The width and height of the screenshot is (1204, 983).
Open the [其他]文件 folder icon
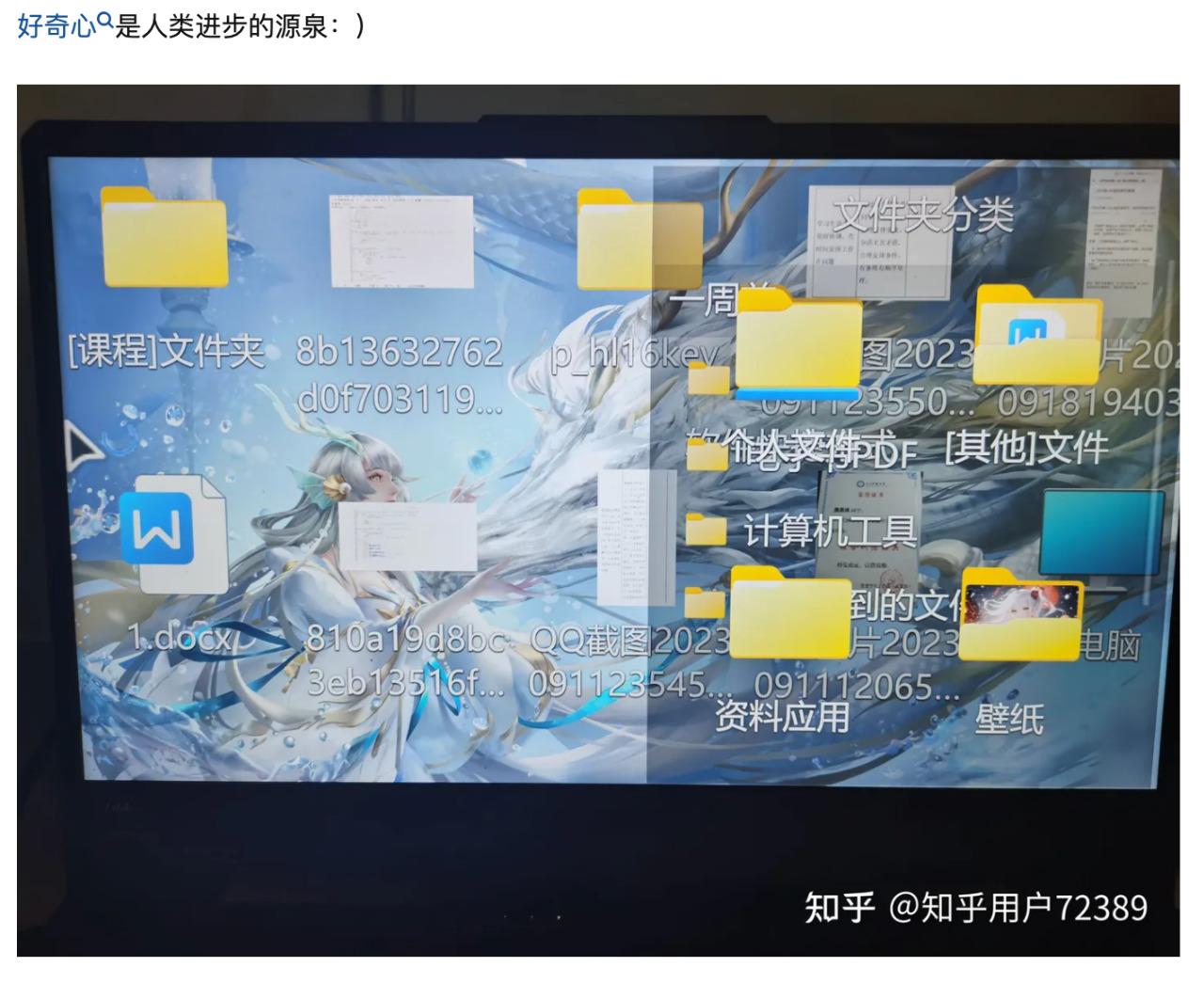[1038, 336]
